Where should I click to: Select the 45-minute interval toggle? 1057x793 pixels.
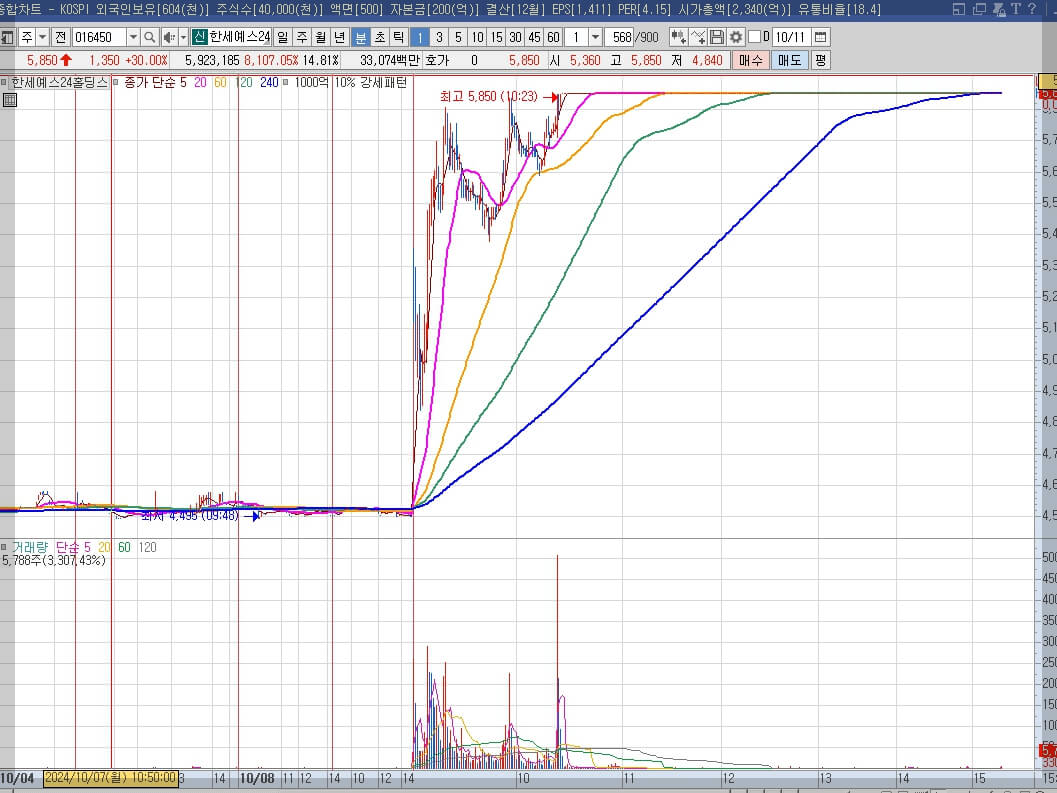point(535,36)
